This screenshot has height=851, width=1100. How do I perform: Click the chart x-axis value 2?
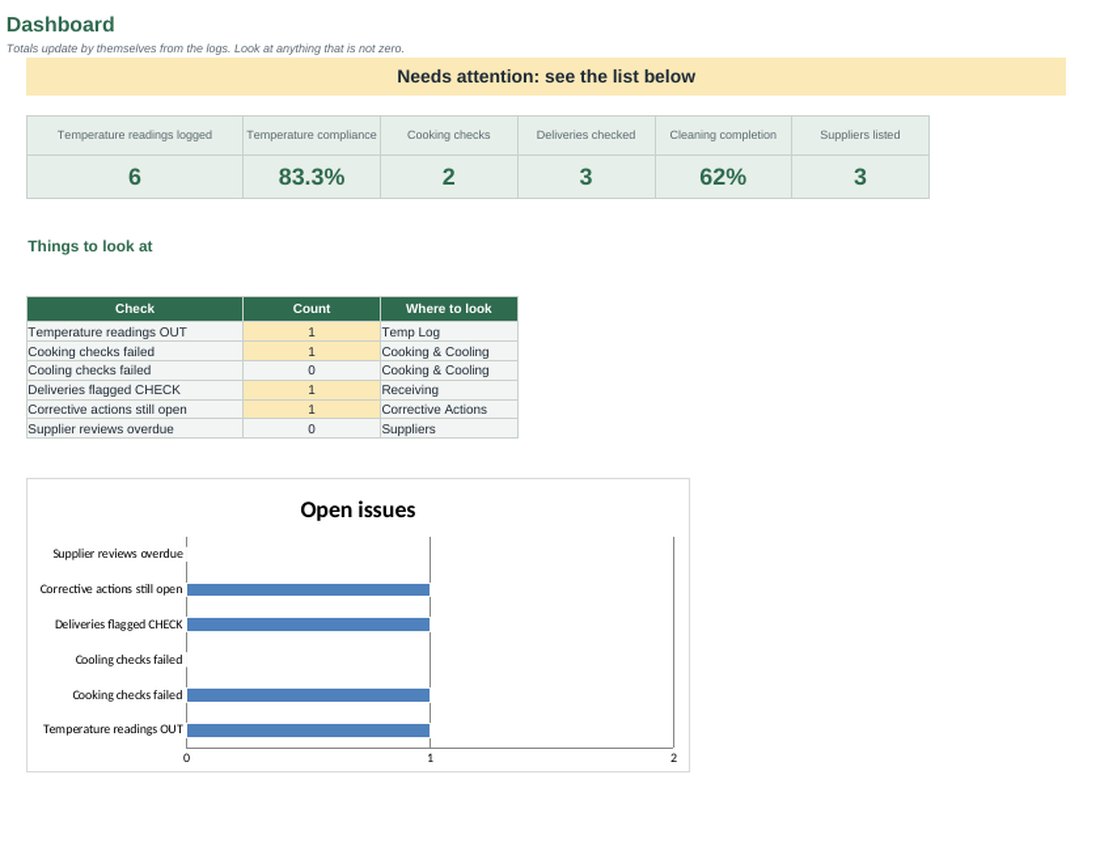(x=673, y=758)
